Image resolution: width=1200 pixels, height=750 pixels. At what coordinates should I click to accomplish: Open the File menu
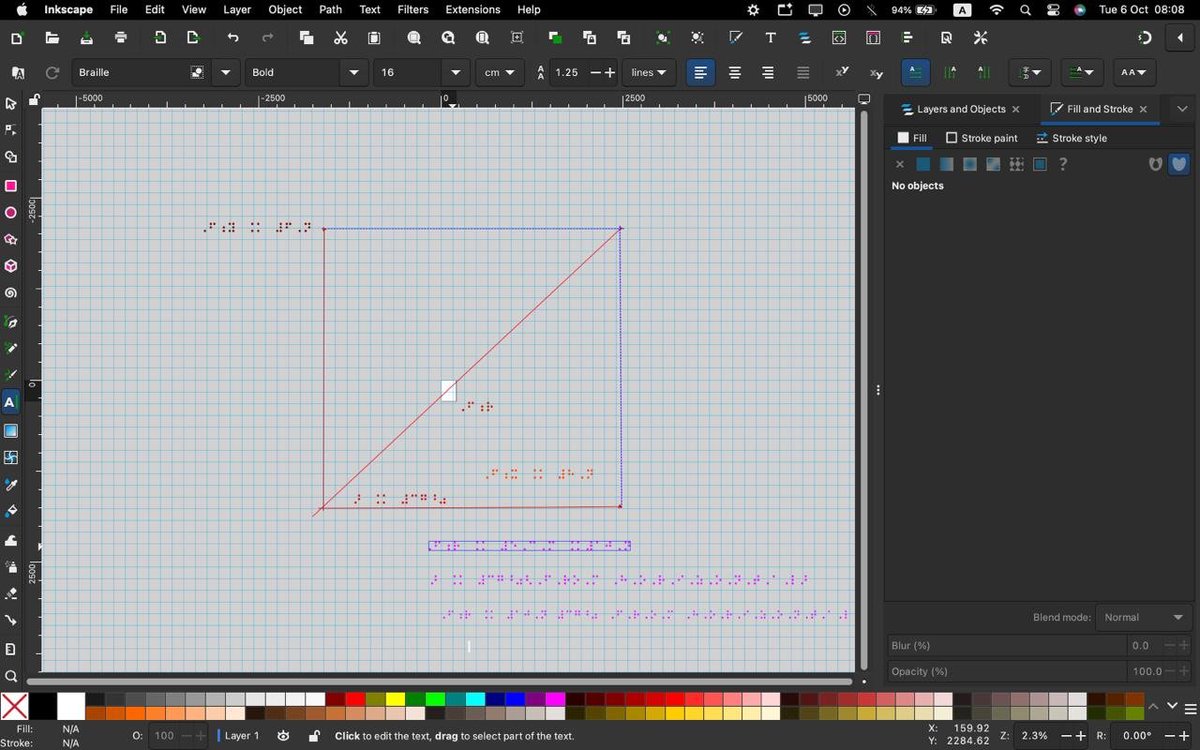click(x=118, y=10)
